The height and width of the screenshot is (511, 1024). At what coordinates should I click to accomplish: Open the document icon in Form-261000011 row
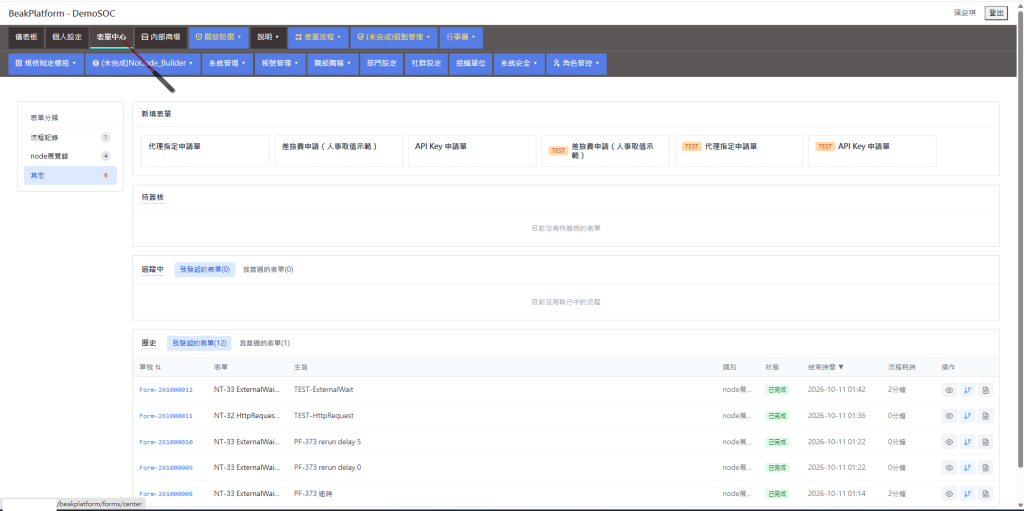coord(985,416)
